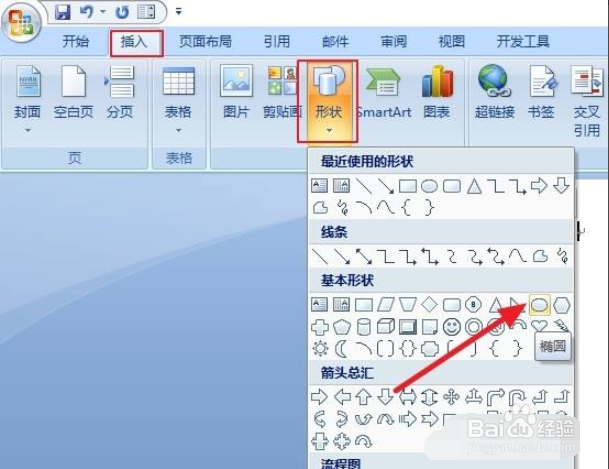This screenshot has width=609, height=469.
Task: Select the circular arrow under 箭头总汇
Action: pos(364,441)
